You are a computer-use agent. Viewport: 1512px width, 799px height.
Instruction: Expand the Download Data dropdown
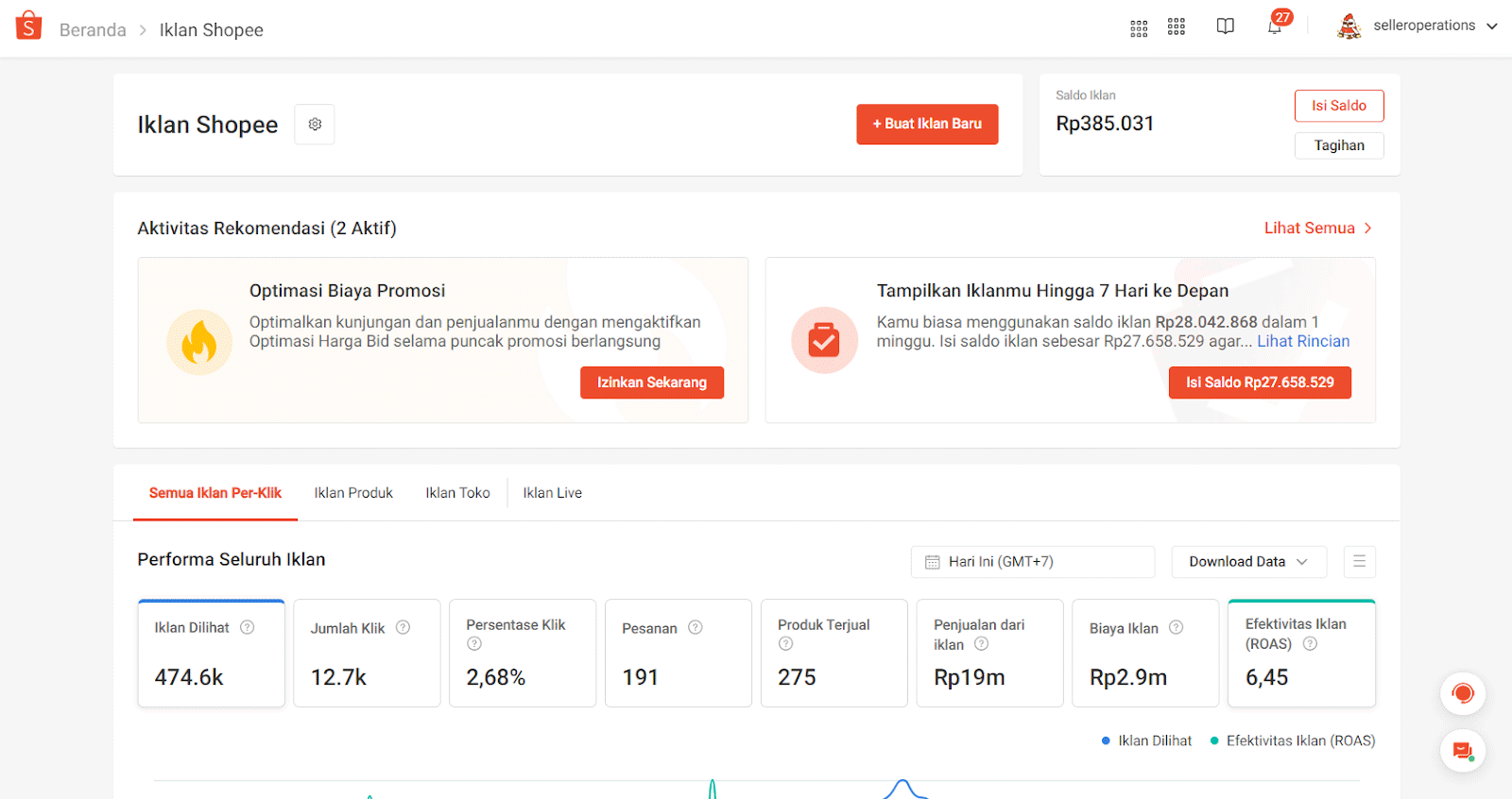(1248, 562)
